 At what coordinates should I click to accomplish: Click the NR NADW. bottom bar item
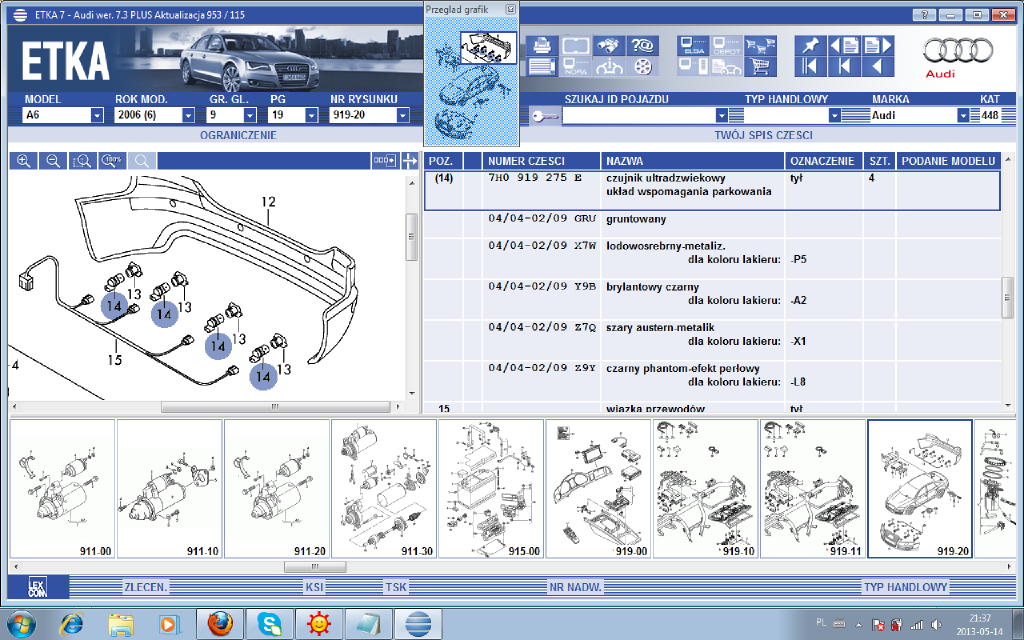pos(575,587)
